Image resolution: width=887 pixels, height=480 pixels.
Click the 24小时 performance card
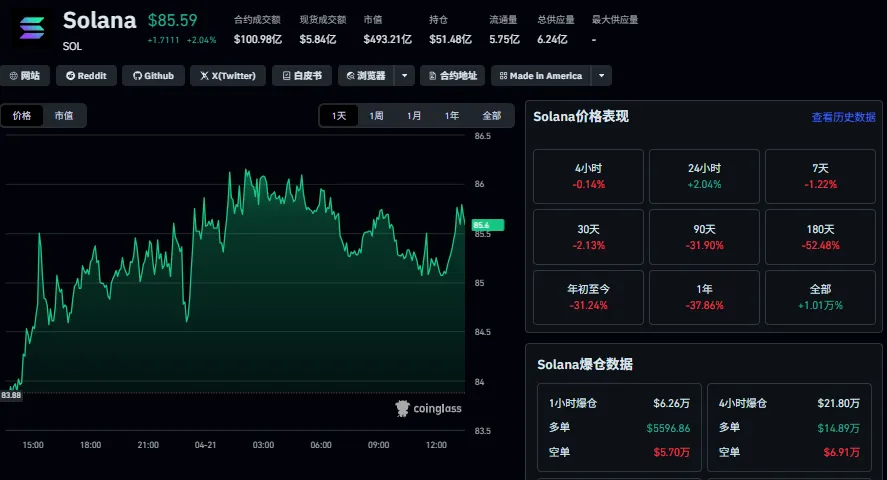(704, 176)
